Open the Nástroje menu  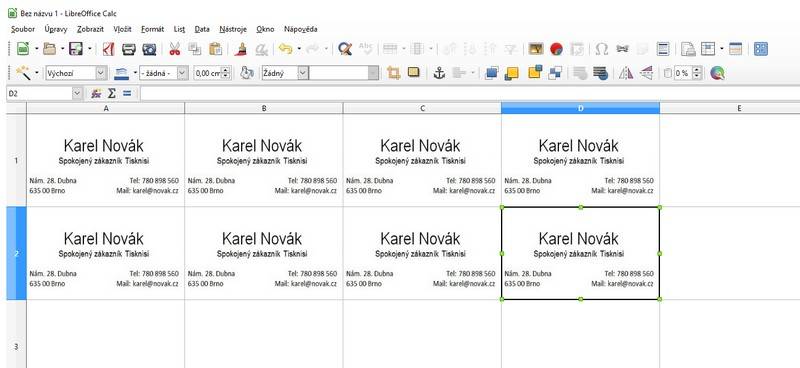click(233, 29)
